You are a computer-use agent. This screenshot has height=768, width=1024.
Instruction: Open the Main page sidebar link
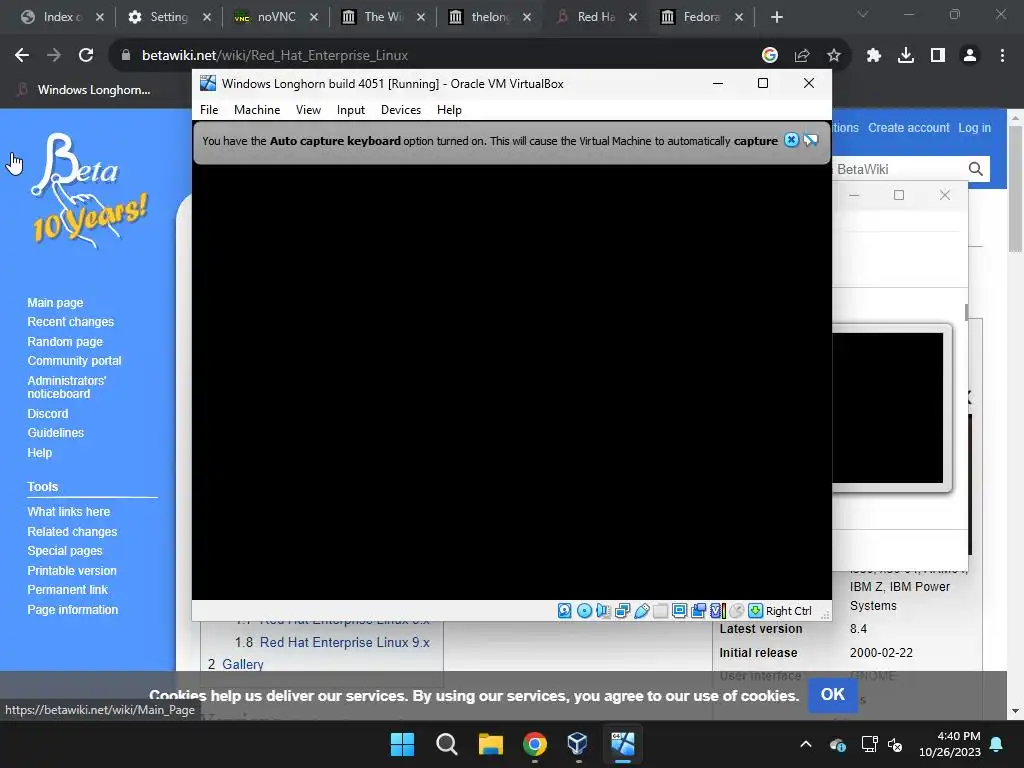coord(56,302)
